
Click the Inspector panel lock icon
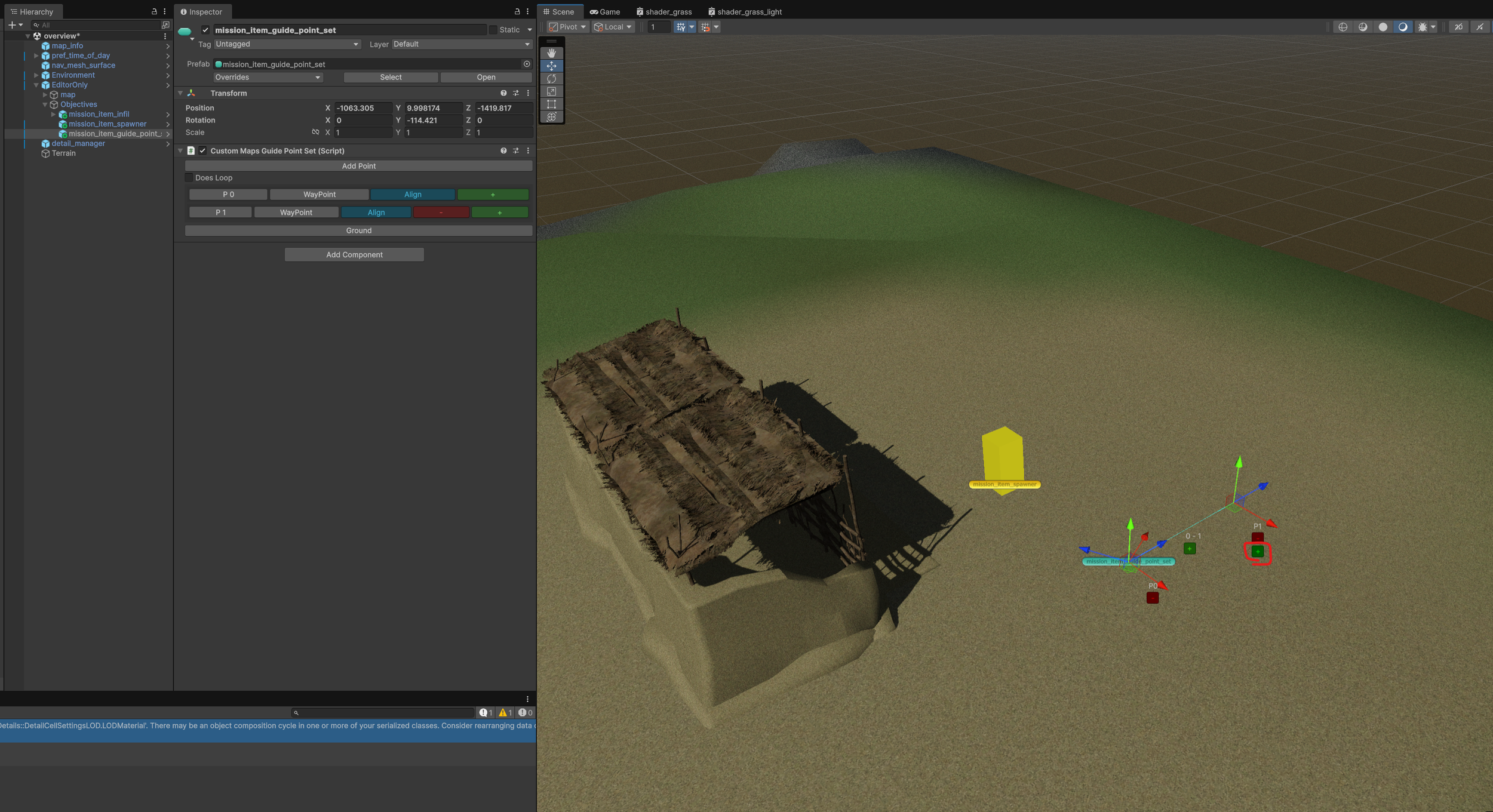pyautogui.click(x=517, y=11)
